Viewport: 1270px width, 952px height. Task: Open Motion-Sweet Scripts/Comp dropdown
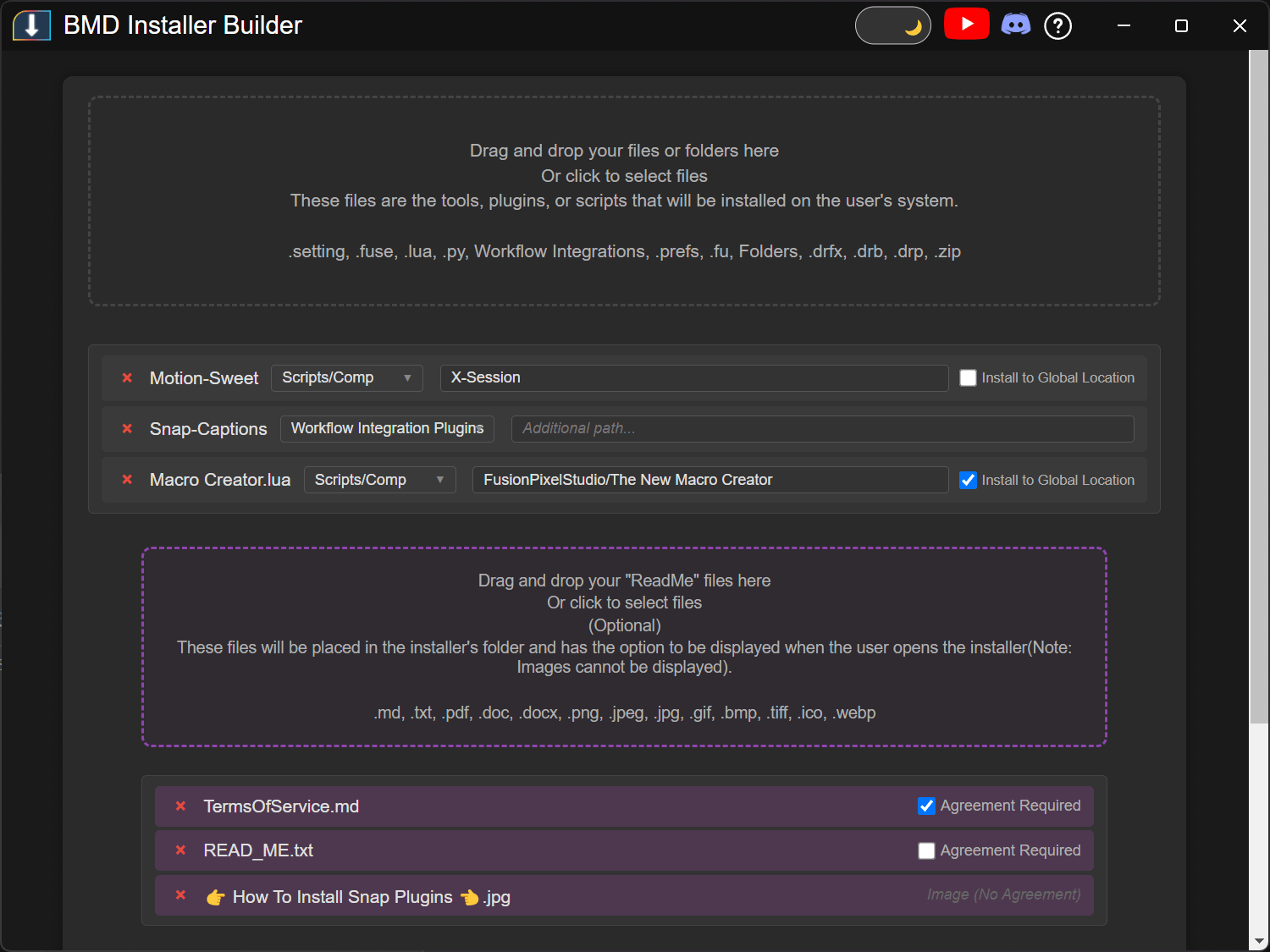click(346, 378)
